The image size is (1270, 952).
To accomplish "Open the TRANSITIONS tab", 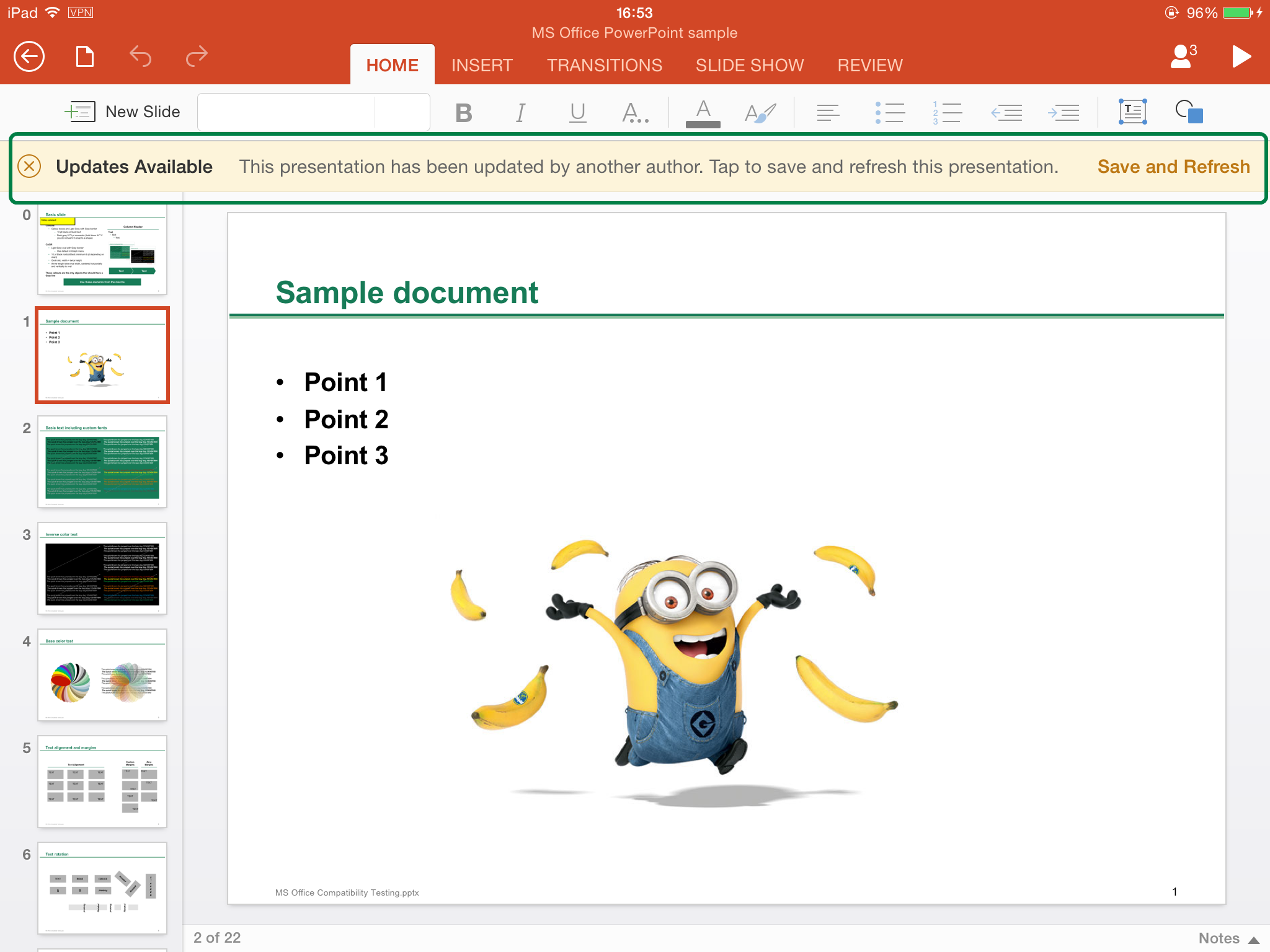I will coord(605,65).
